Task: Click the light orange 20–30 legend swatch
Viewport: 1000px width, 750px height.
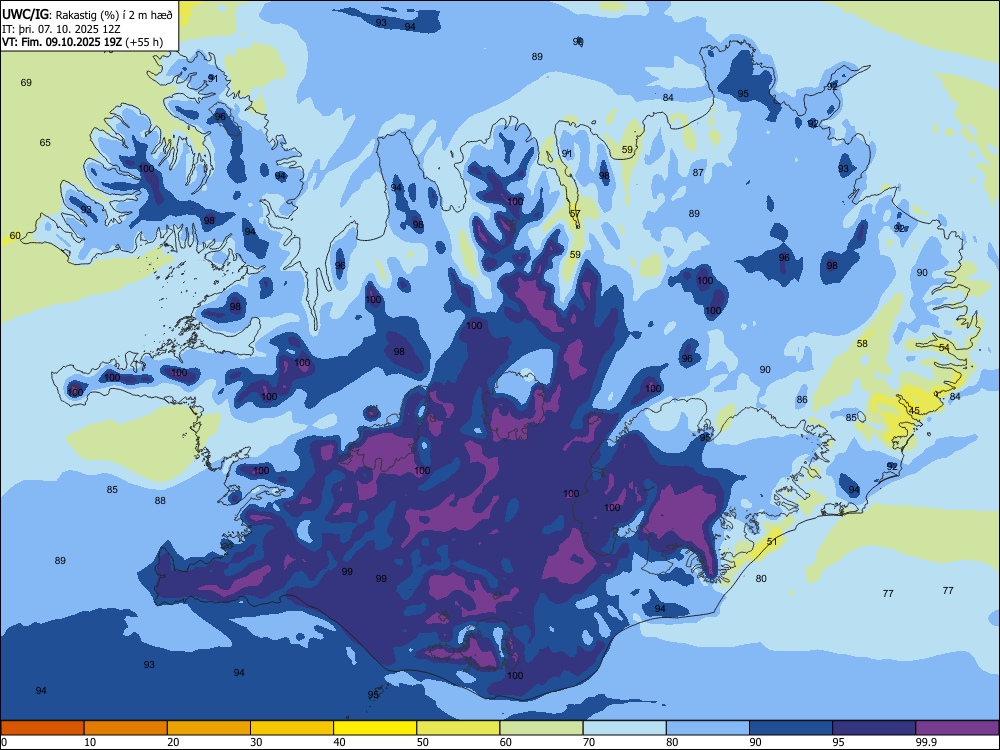Action: click(x=209, y=728)
